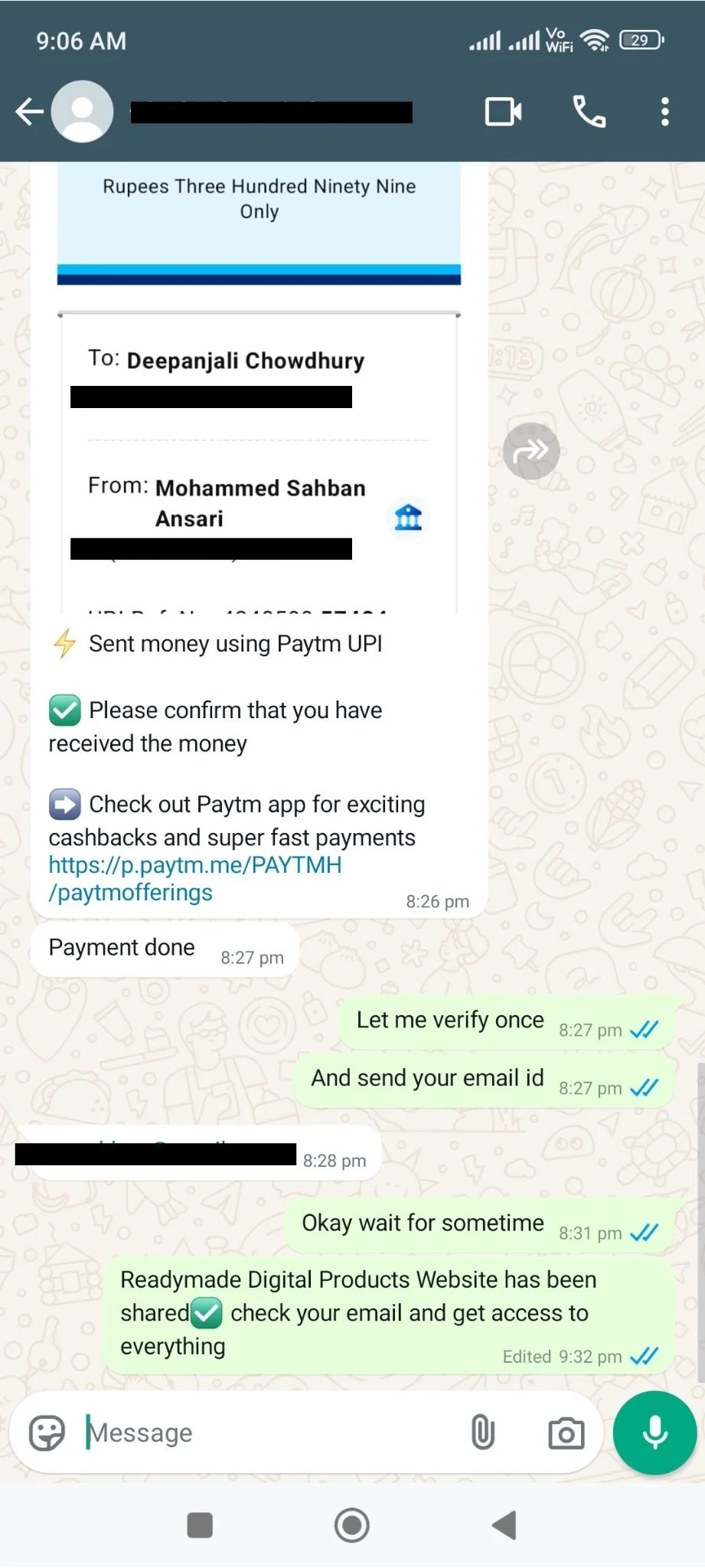The image size is (705, 1568).
Task: Tap the green microphone button
Action: (x=654, y=1432)
